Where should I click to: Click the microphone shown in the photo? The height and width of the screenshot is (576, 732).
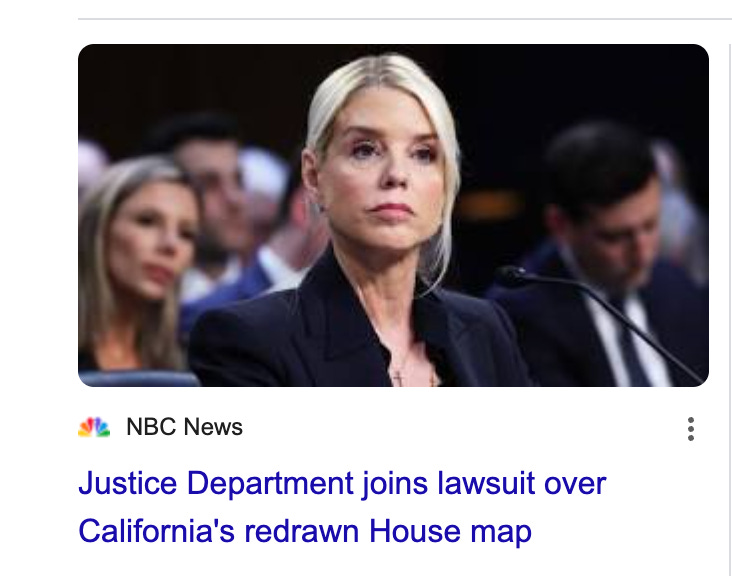pyautogui.click(x=600, y=317)
